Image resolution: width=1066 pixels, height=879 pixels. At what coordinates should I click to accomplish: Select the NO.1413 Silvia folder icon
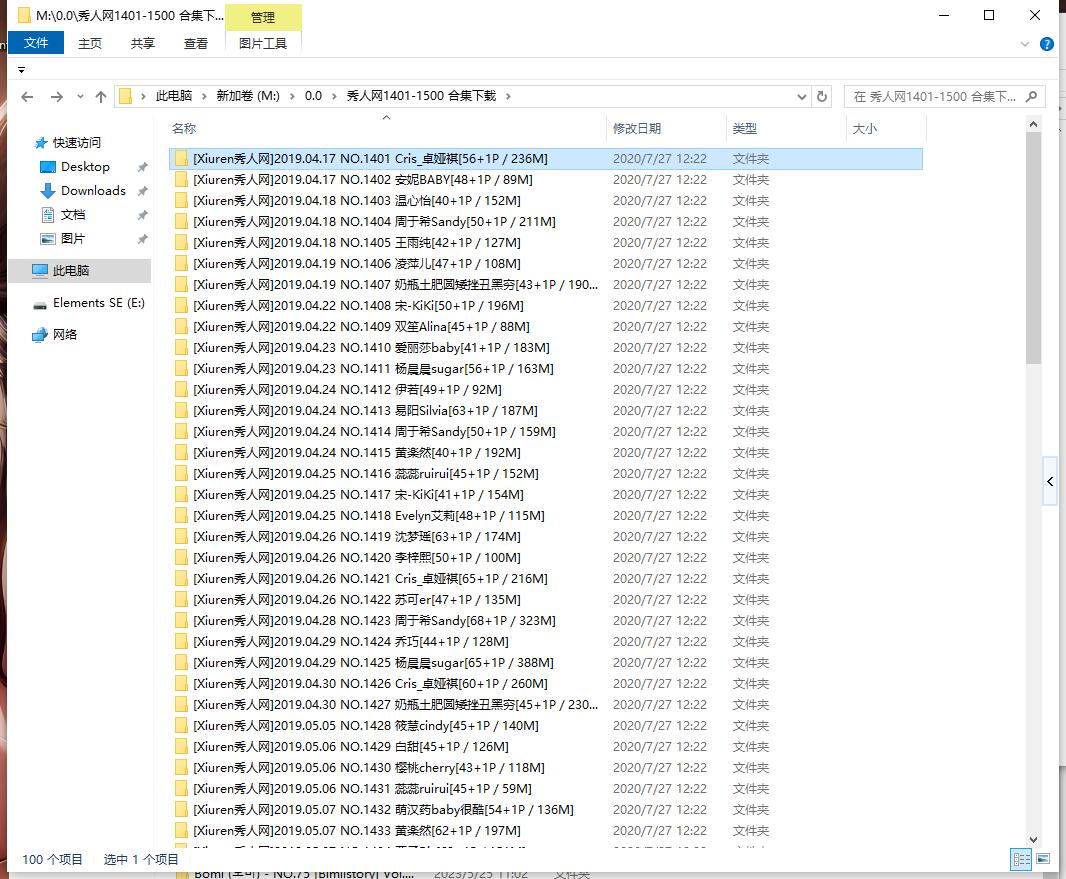[x=181, y=411]
